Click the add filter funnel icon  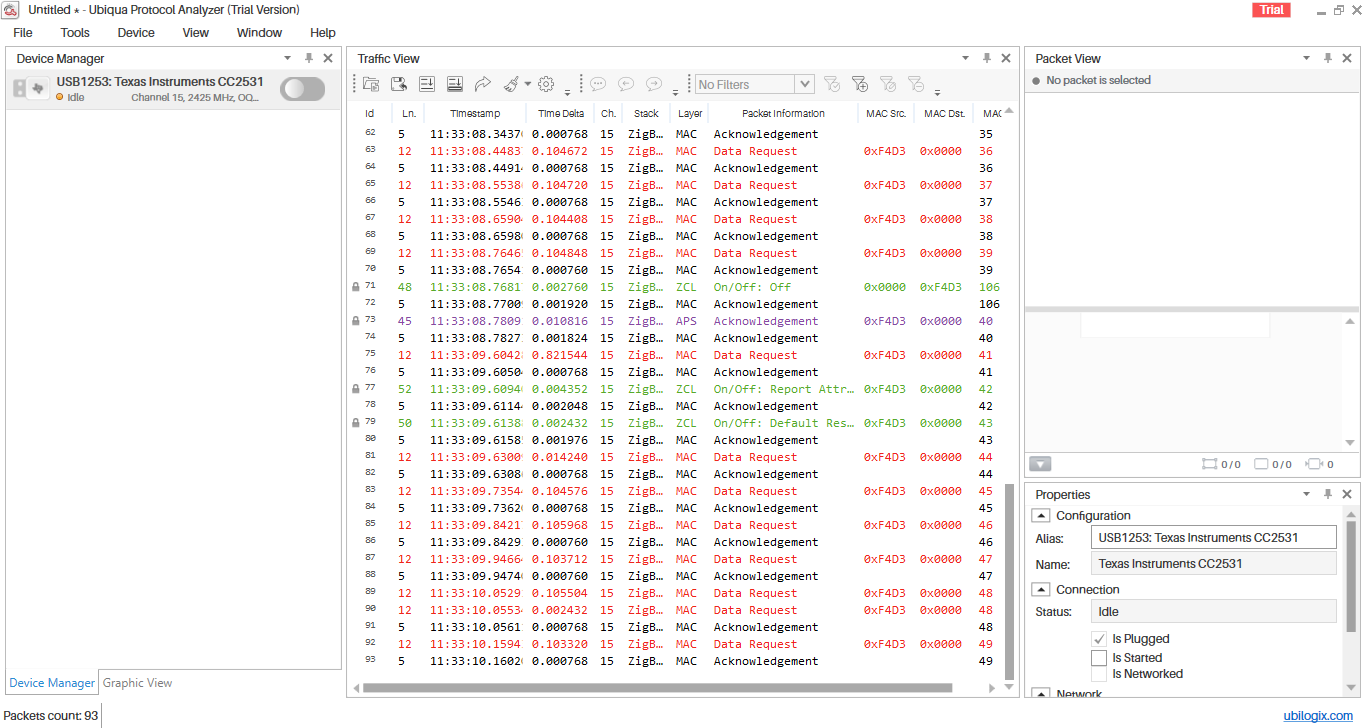click(x=859, y=85)
